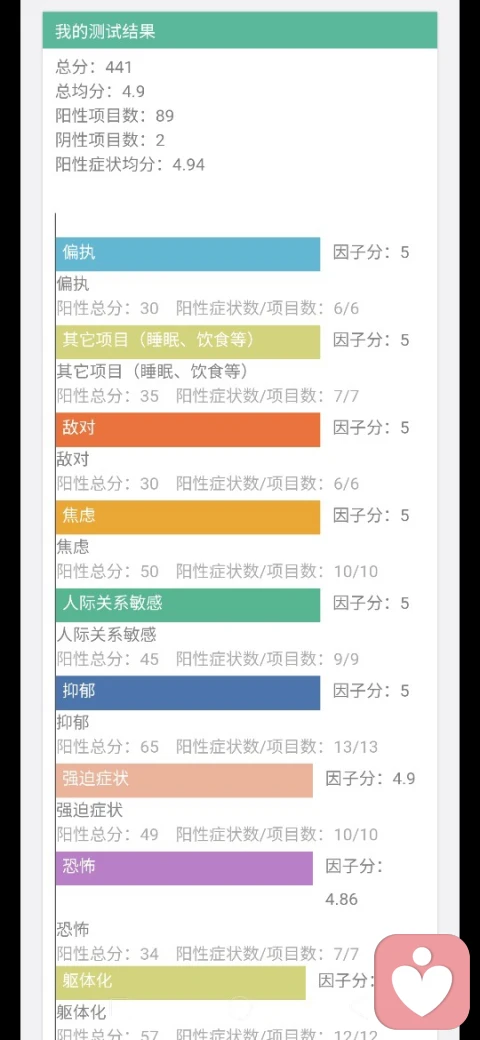Screen dimensions: 480x1040
Task: Click the orange 敌对 factor bar
Action: click(188, 429)
